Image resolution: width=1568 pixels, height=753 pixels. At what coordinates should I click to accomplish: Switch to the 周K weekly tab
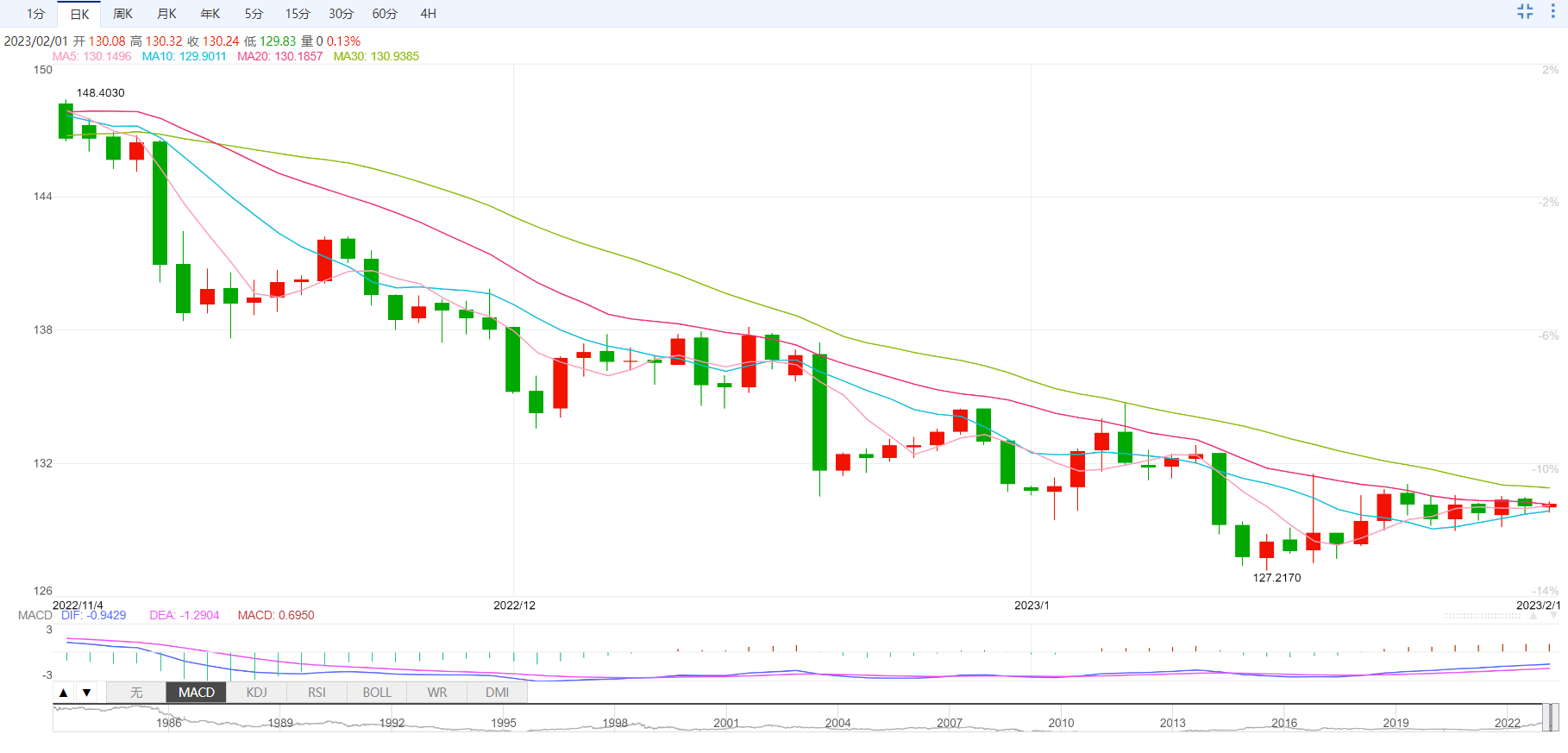click(122, 14)
